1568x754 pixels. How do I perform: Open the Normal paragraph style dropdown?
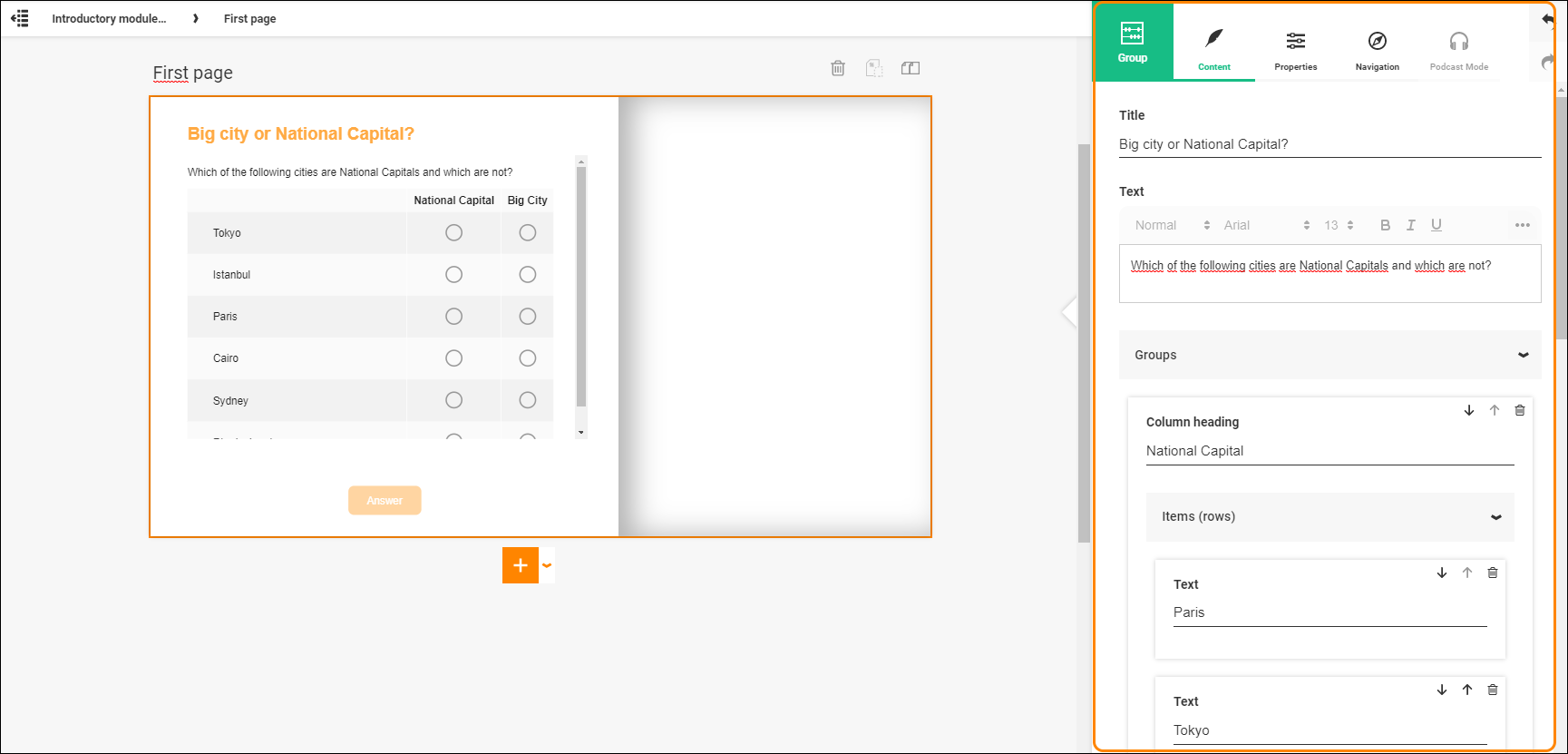tap(1172, 225)
